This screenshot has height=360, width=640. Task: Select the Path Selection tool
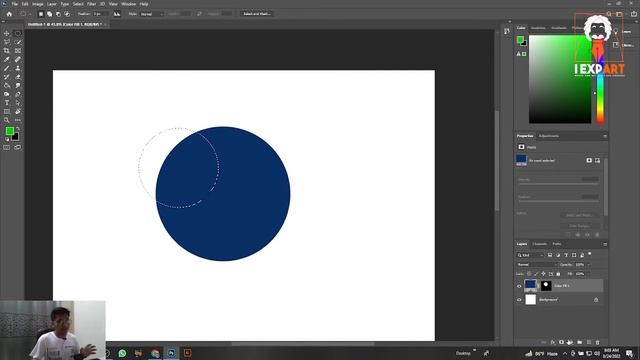click(18, 103)
